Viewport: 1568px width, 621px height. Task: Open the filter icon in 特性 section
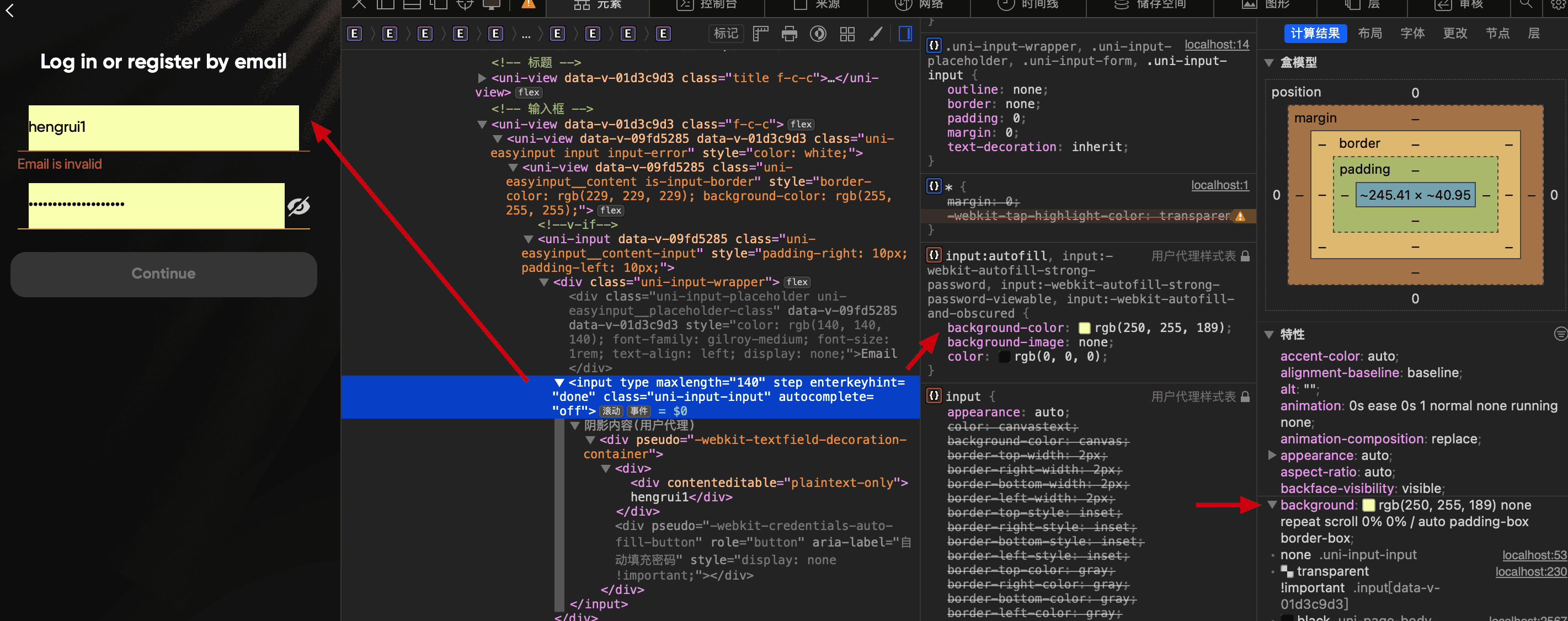1560,333
